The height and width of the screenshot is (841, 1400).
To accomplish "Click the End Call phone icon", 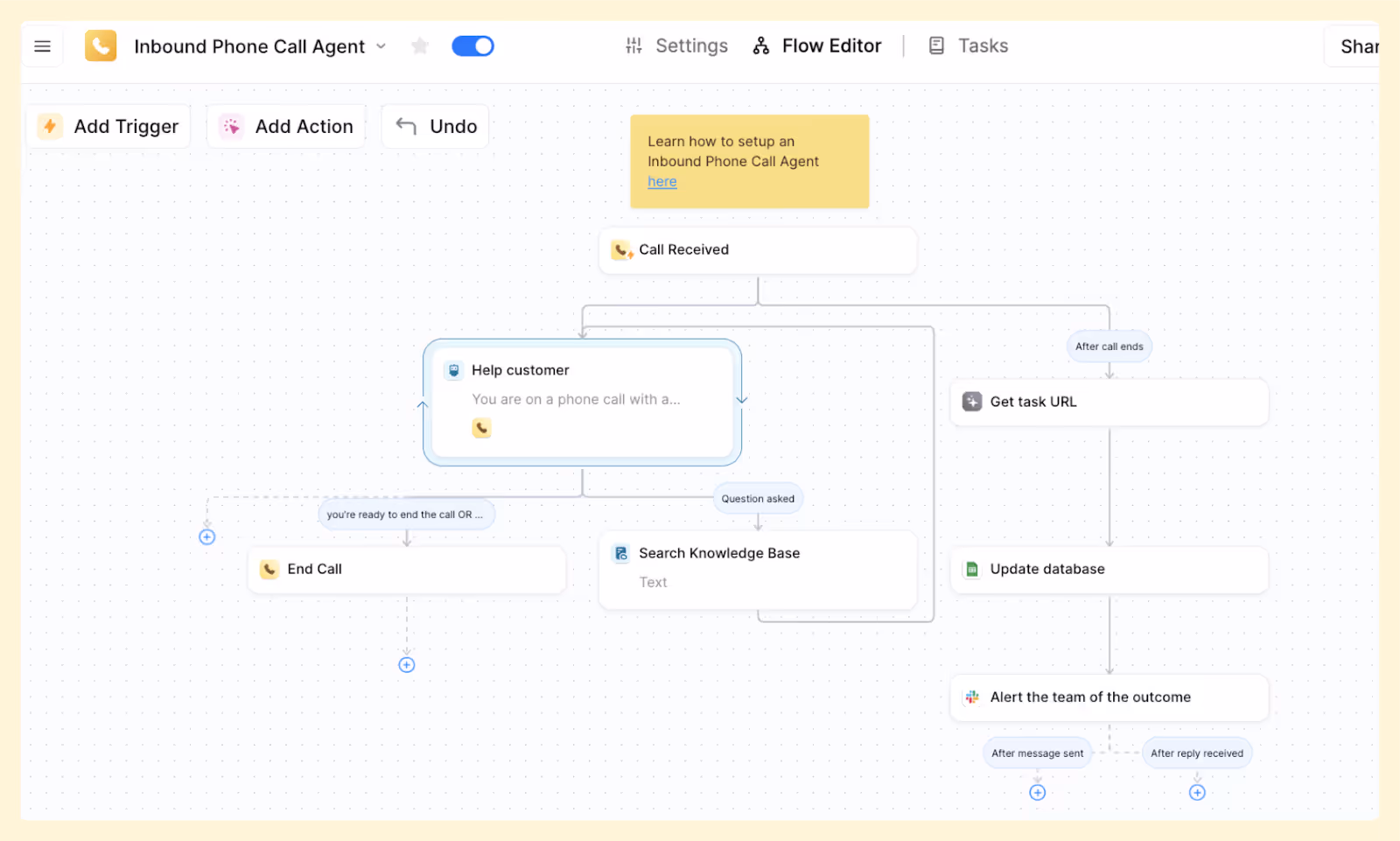I will [269, 570].
